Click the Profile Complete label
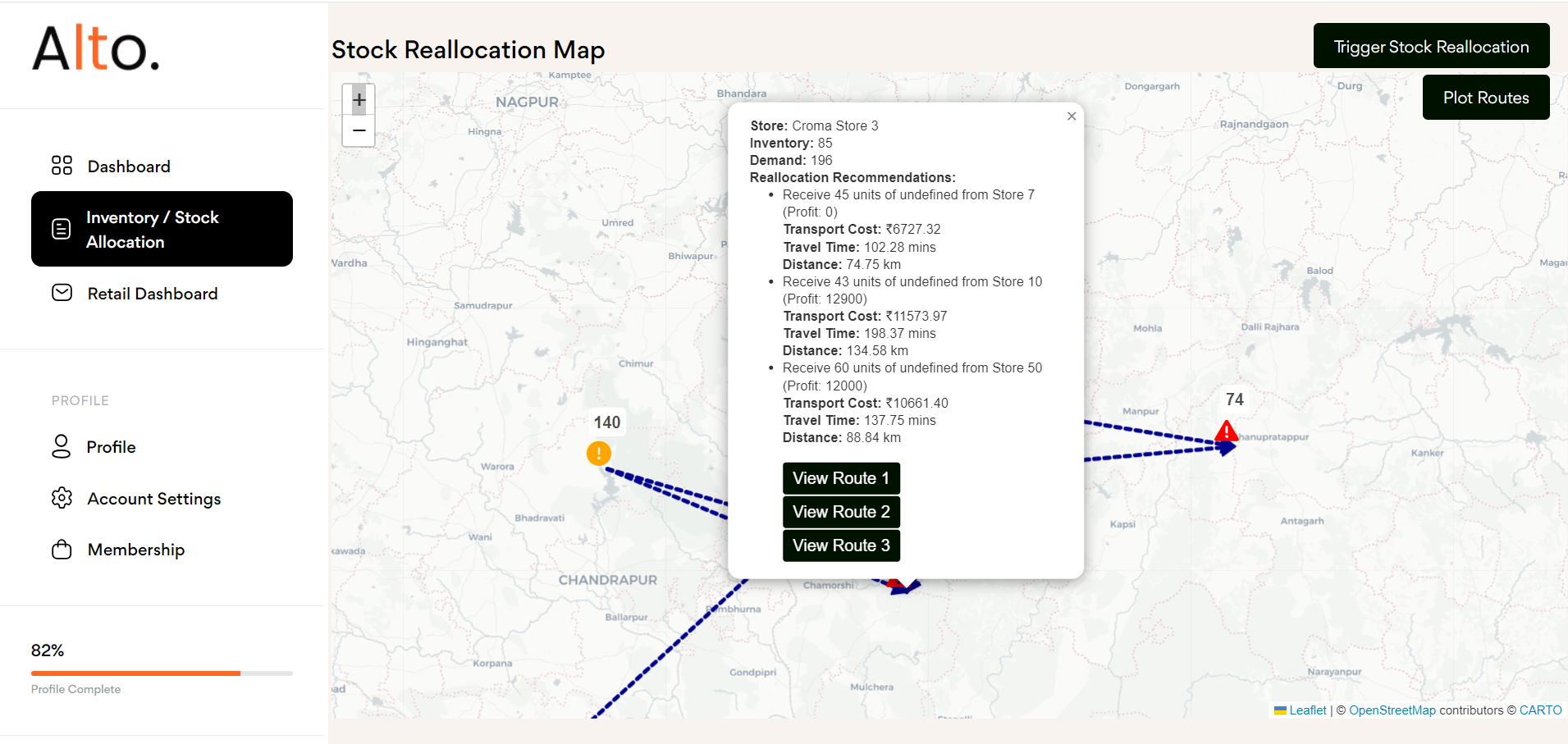 pyautogui.click(x=75, y=689)
